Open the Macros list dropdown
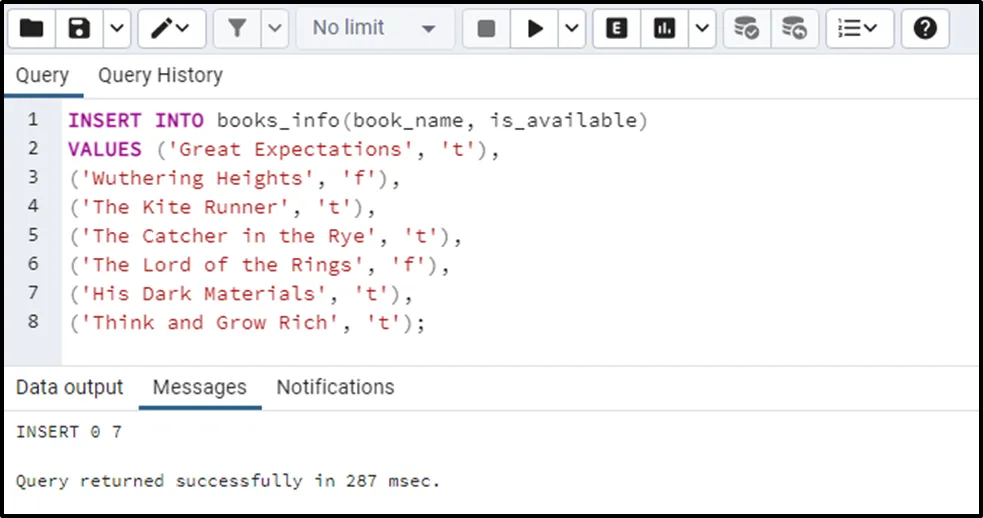Viewport: 983px width, 518px height. click(x=857, y=28)
